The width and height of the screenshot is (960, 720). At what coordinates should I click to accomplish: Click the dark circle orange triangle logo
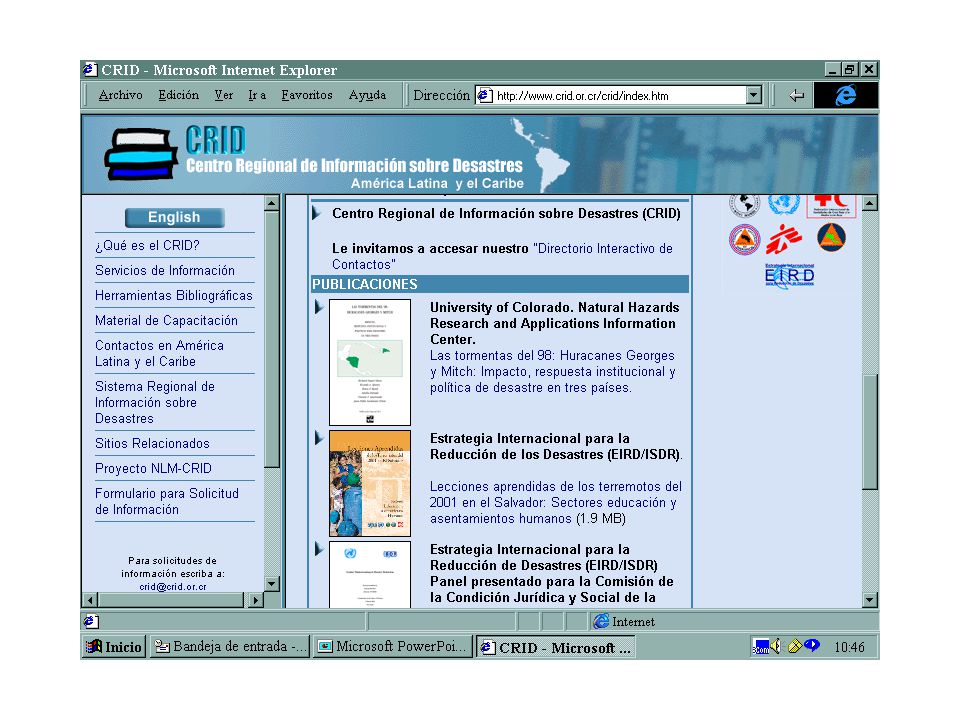(x=831, y=238)
